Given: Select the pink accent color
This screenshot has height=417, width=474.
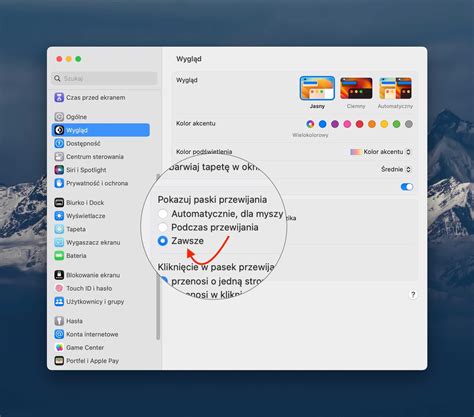Looking at the screenshot, I should click(347, 124).
